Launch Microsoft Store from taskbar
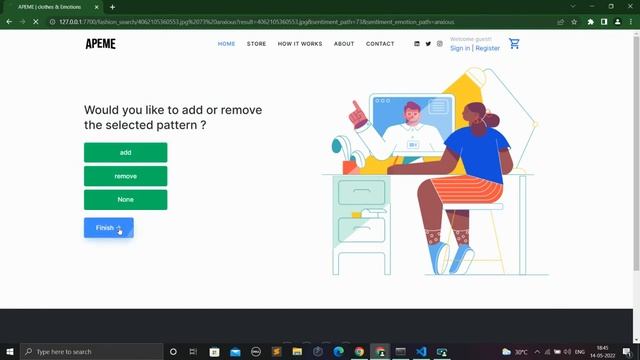 (x=214, y=351)
